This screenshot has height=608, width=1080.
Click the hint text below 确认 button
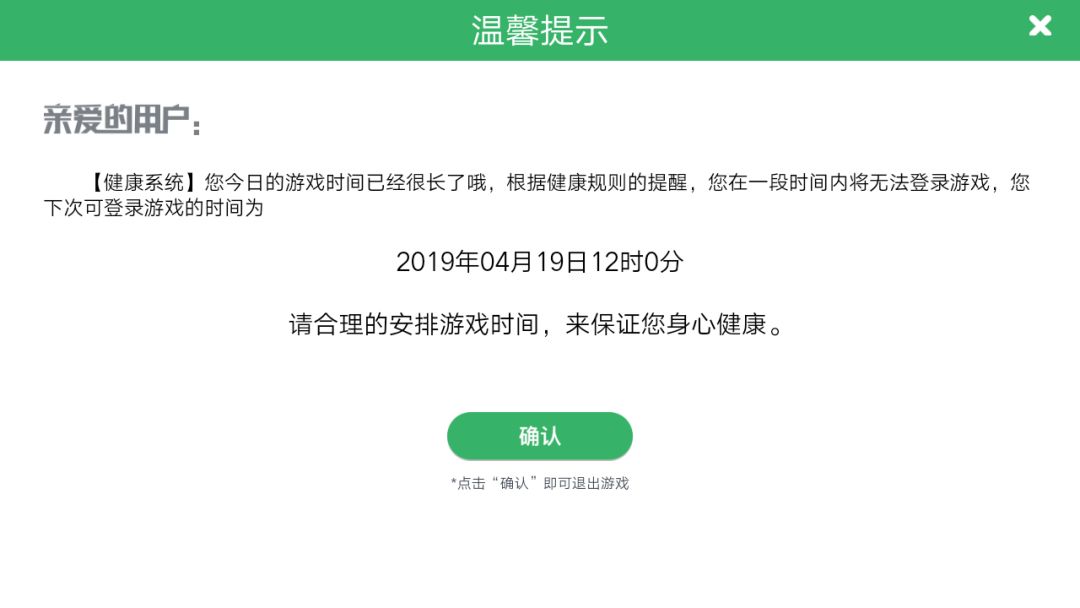coord(539,483)
